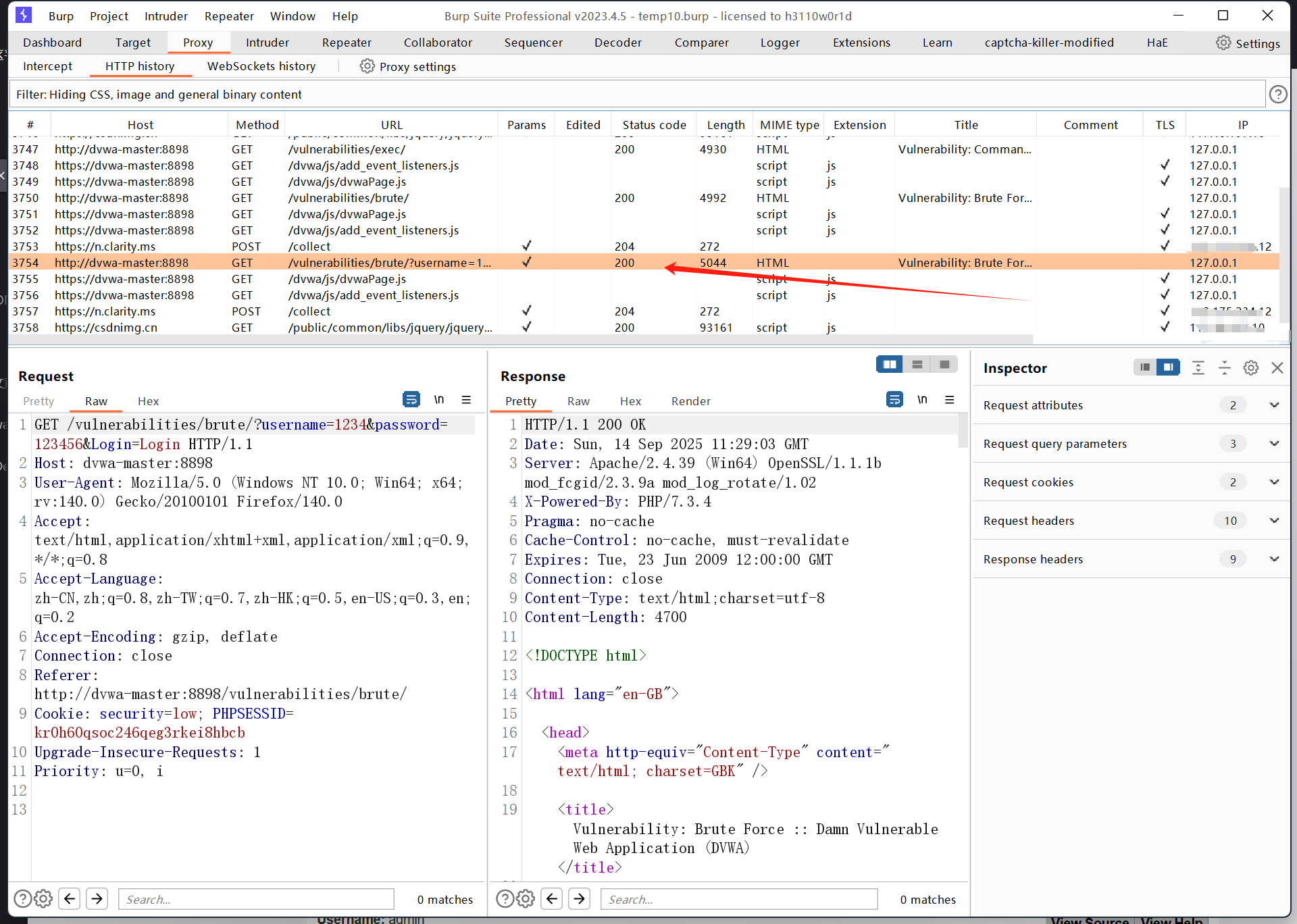Click Inspector expand all sections icon
Viewport: 1297px width, 924px height.
1198,367
